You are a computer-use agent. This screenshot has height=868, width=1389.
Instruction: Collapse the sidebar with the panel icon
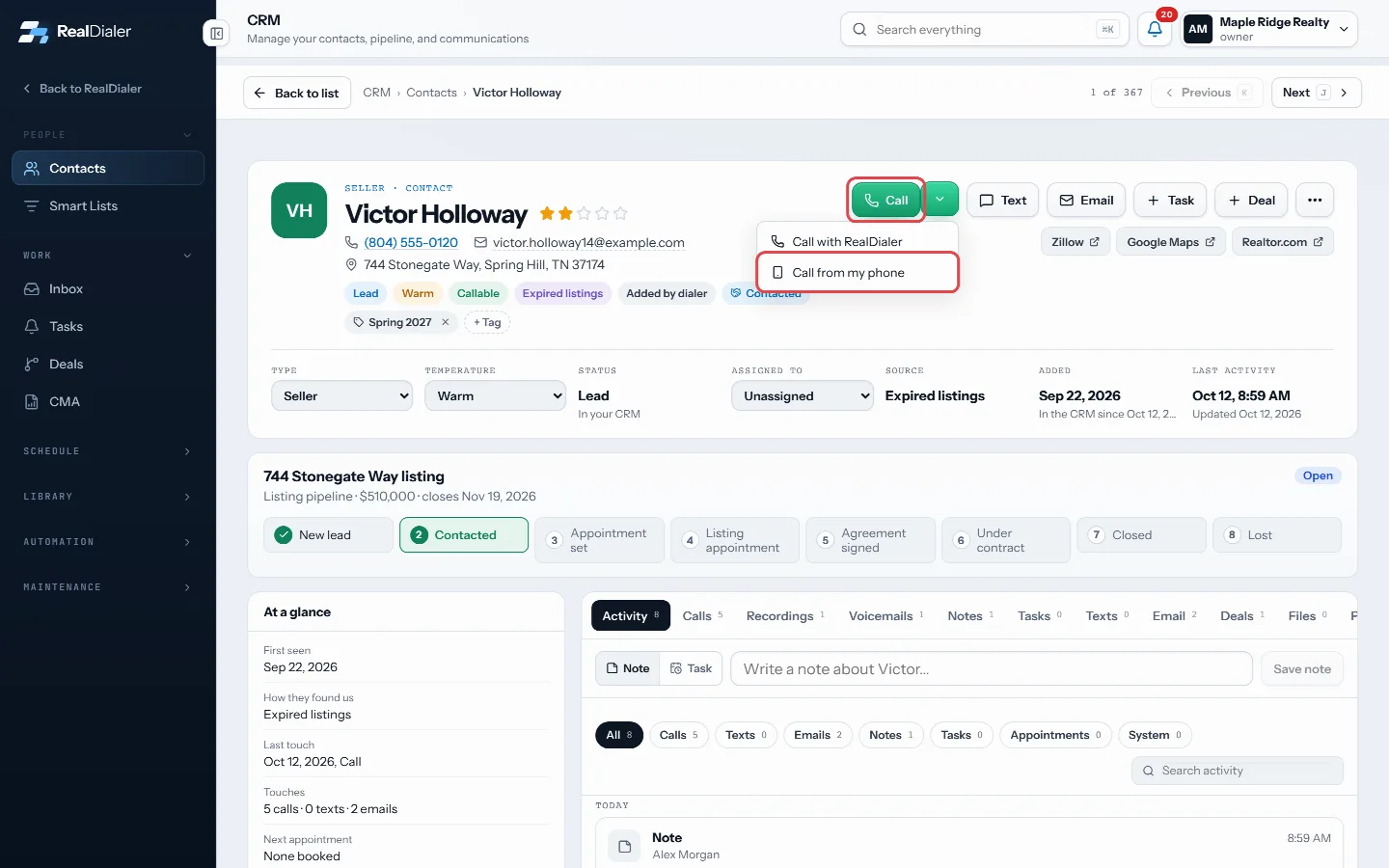click(216, 34)
